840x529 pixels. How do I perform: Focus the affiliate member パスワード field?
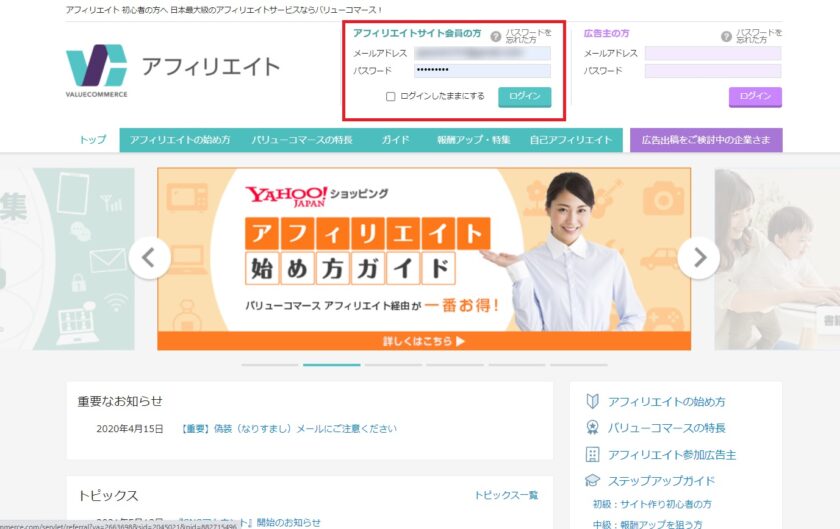coord(482,70)
